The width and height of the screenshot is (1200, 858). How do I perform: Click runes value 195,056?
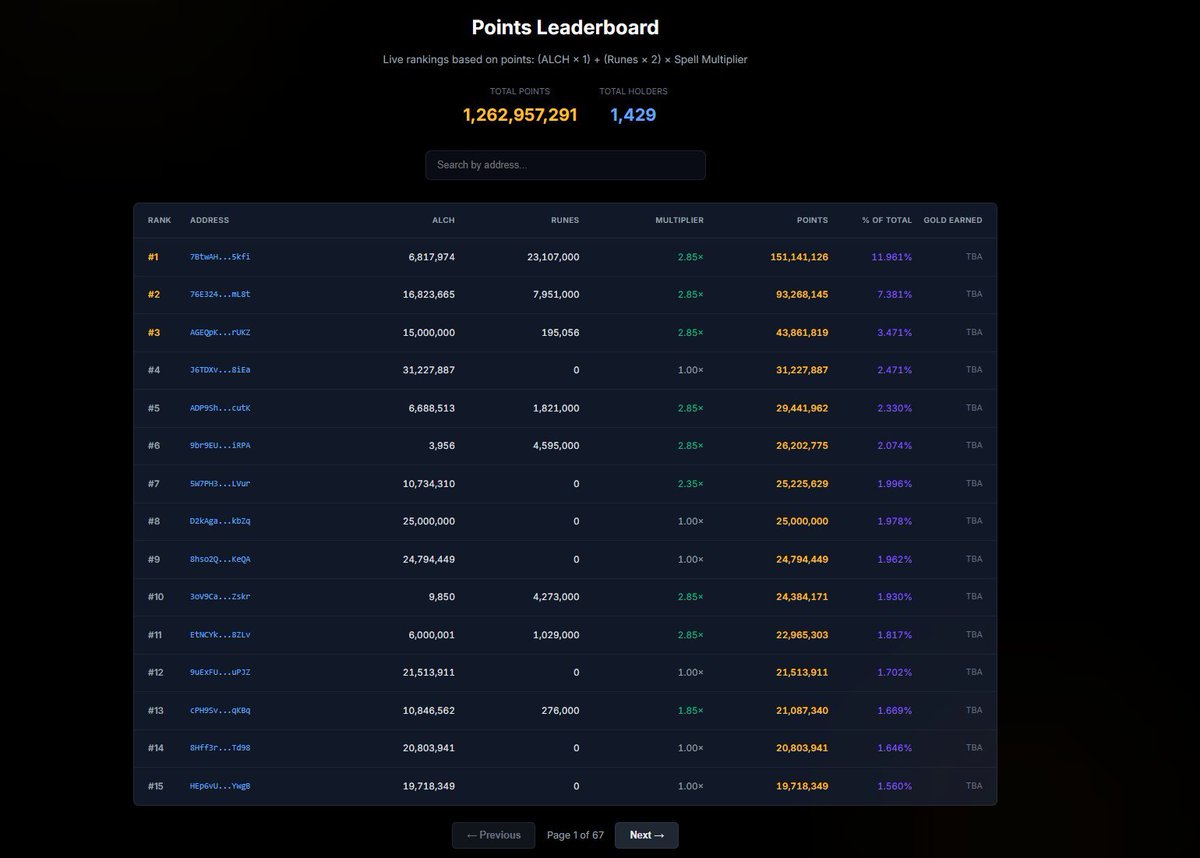pyautogui.click(x=560, y=332)
